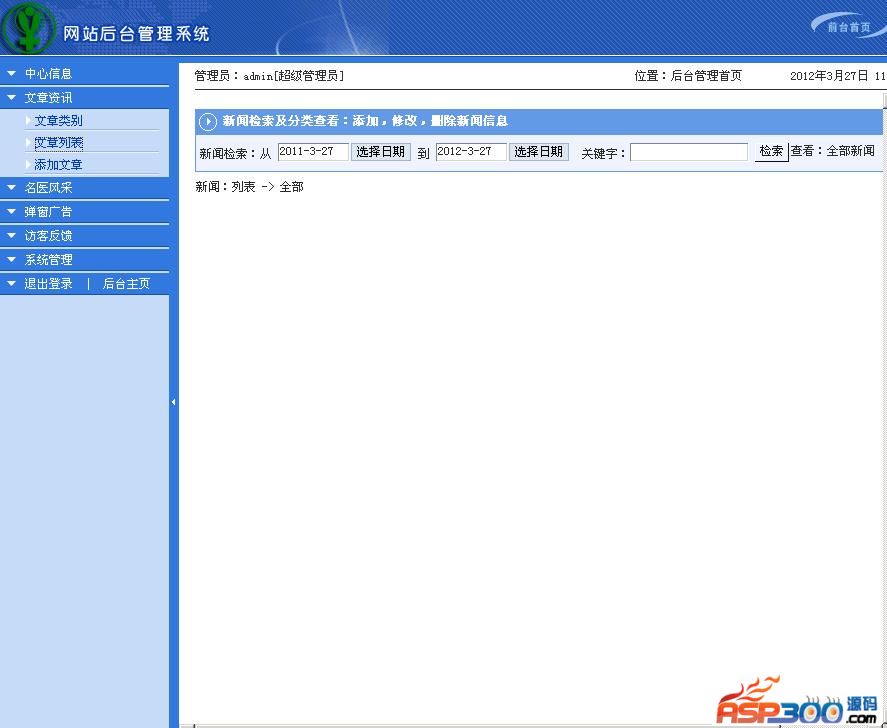The width and height of the screenshot is (887, 728).
Task: Click the 关键字 keyword input box
Action: (689, 152)
